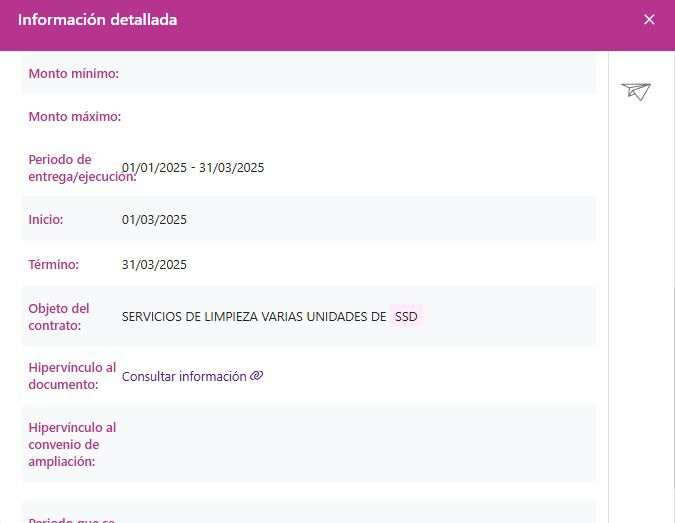Click the highlighted SSD tag
The width and height of the screenshot is (675, 523).
click(406, 317)
